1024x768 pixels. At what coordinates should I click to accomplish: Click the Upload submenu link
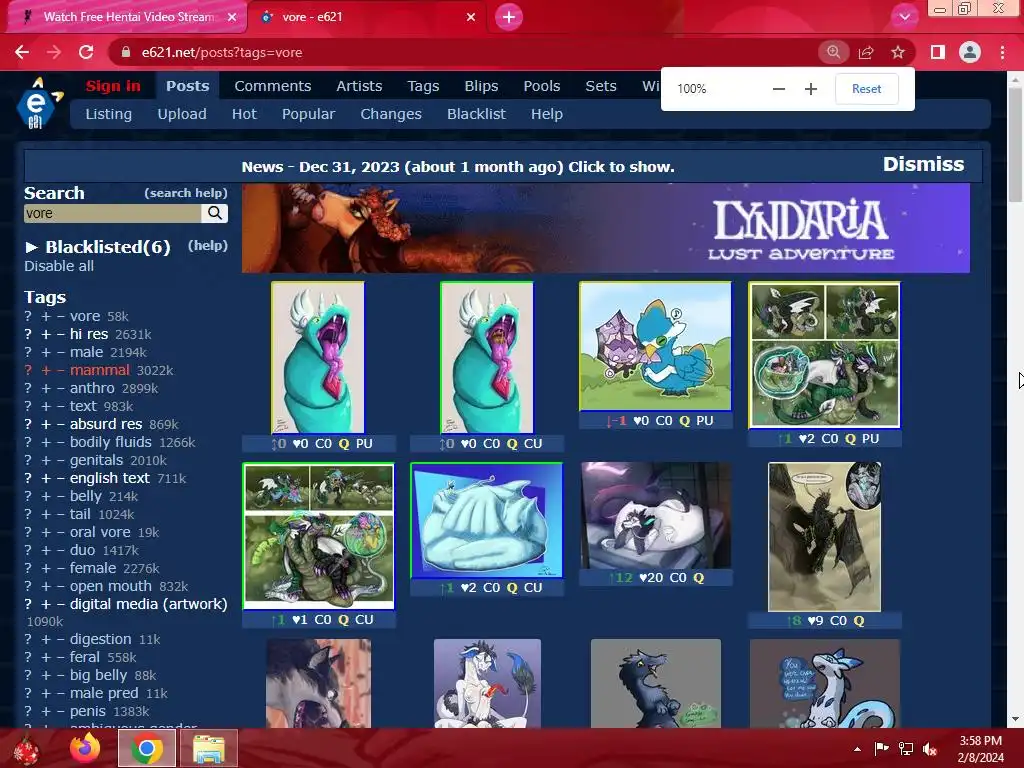coord(182,114)
